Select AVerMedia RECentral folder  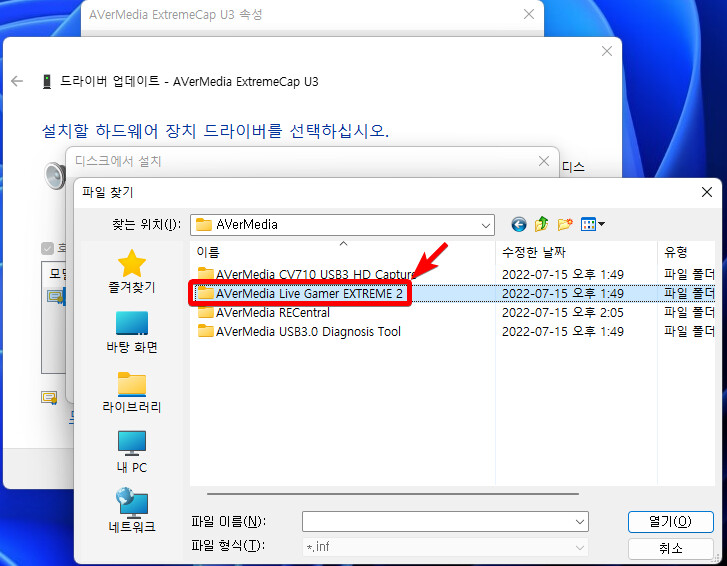pos(263,313)
